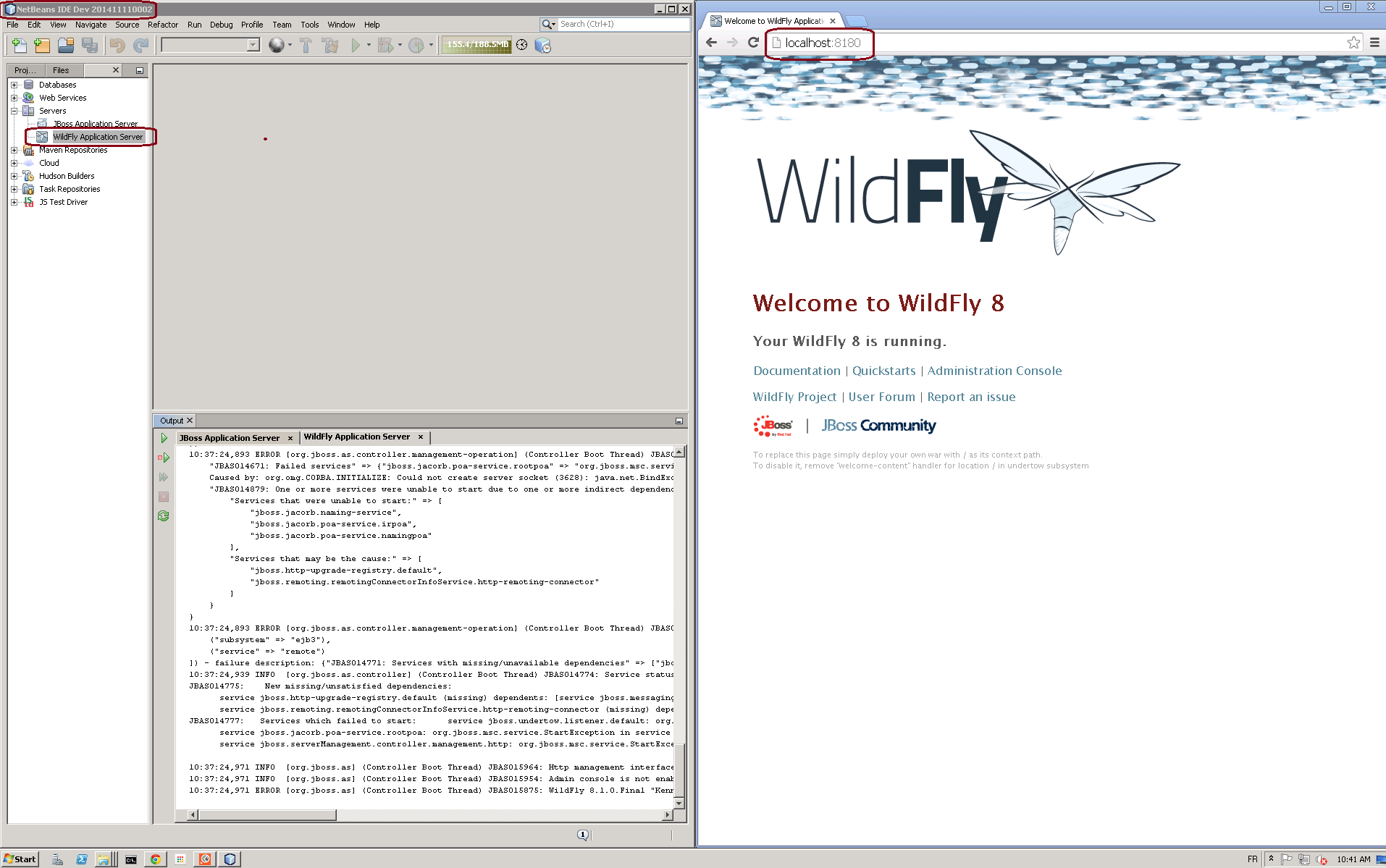Expand the Hudson Builders node
This screenshot has height=868, width=1386.
pyautogui.click(x=14, y=176)
